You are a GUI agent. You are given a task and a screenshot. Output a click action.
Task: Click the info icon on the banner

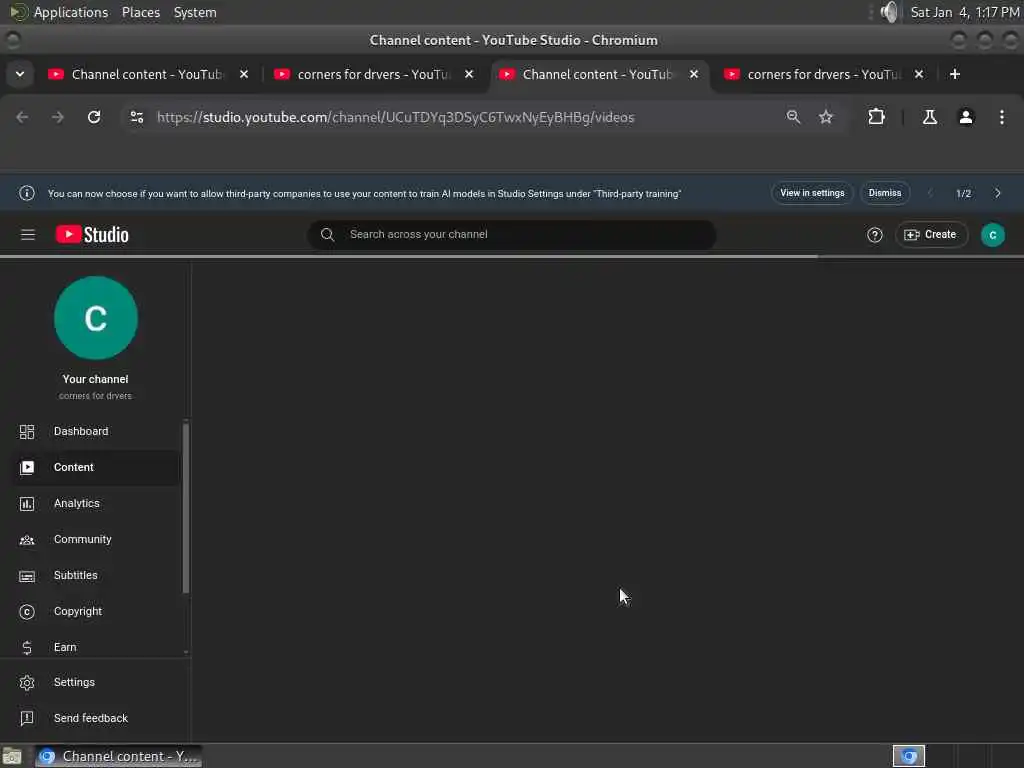pos(27,193)
